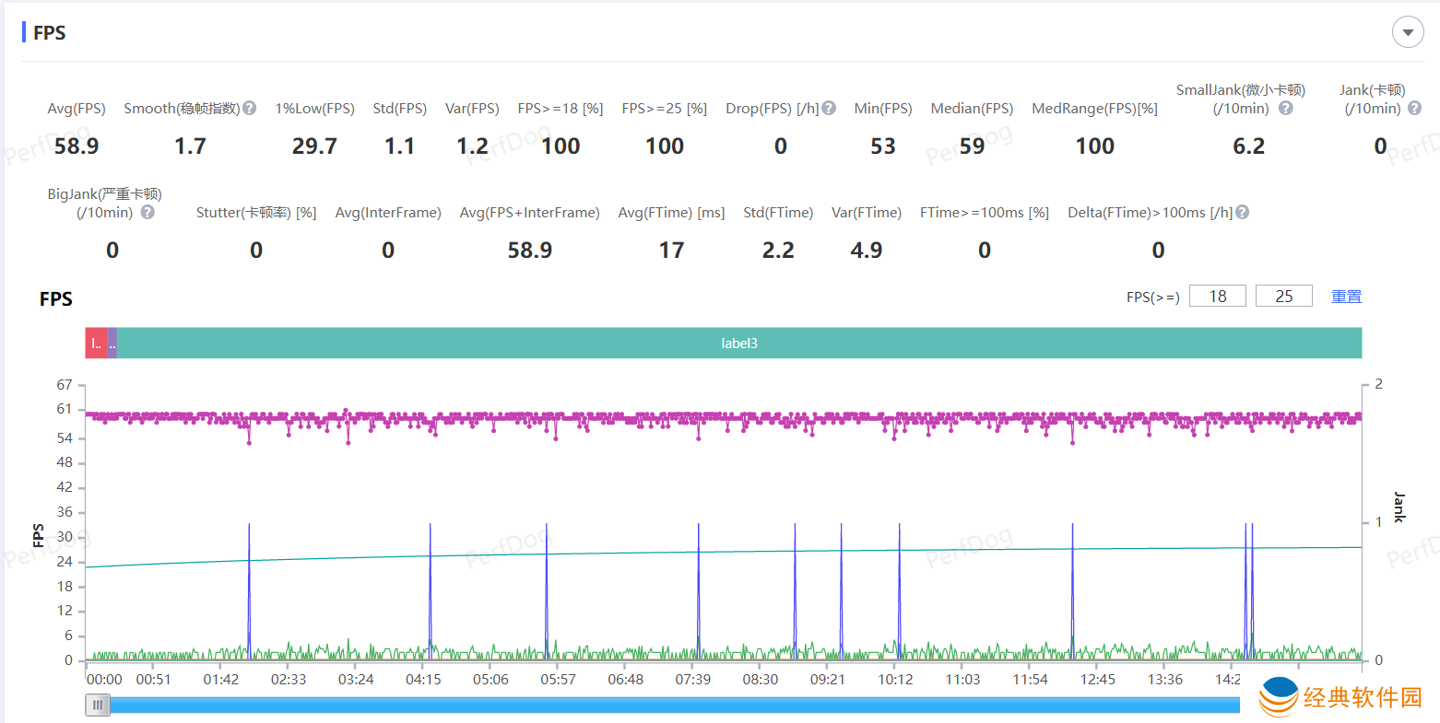Image resolution: width=1440 pixels, height=723 pixels.
Task: Select the red label segment
Action: (x=96, y=343)
